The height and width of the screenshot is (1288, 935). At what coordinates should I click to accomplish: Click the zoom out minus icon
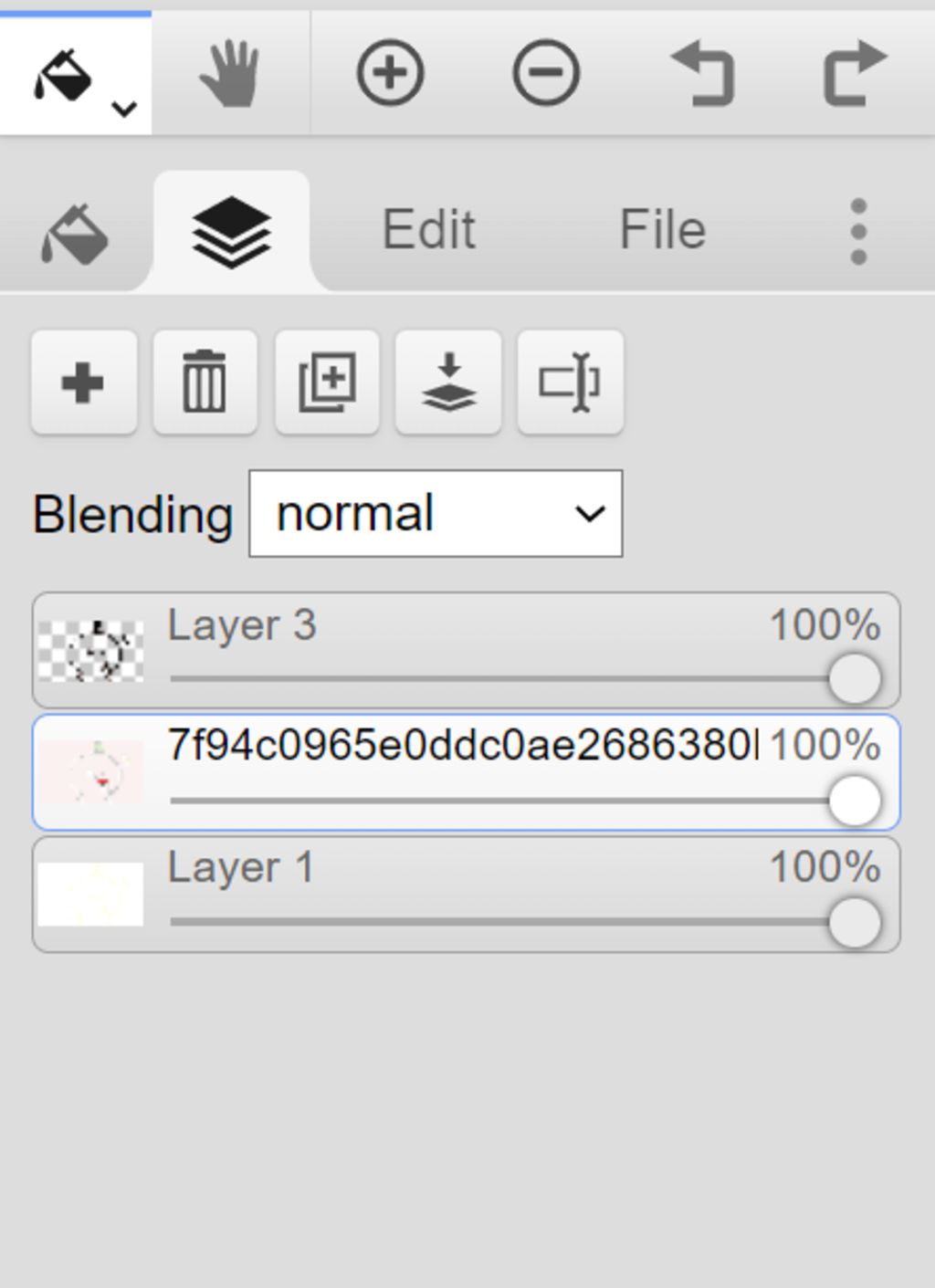pos(546,73)
